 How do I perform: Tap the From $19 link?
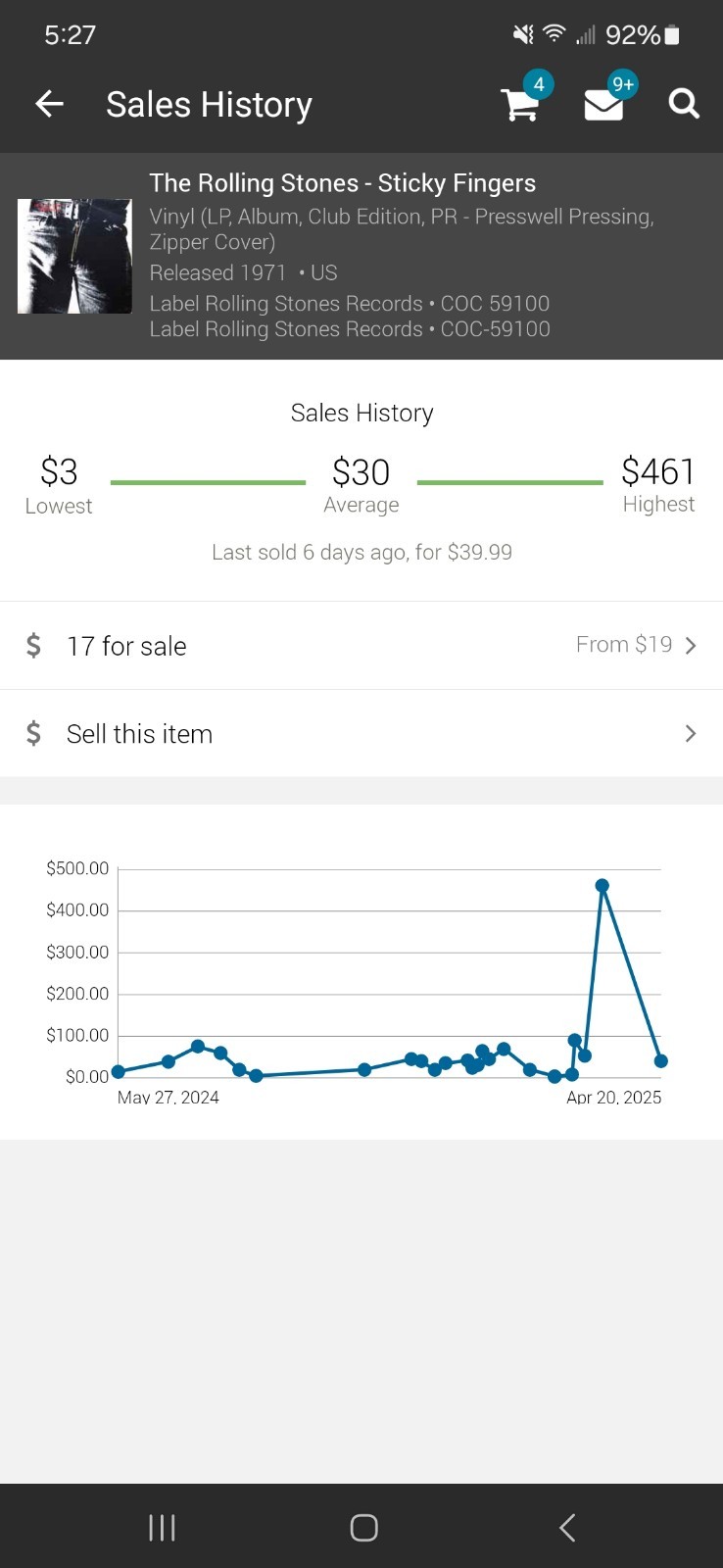[624, 645]
